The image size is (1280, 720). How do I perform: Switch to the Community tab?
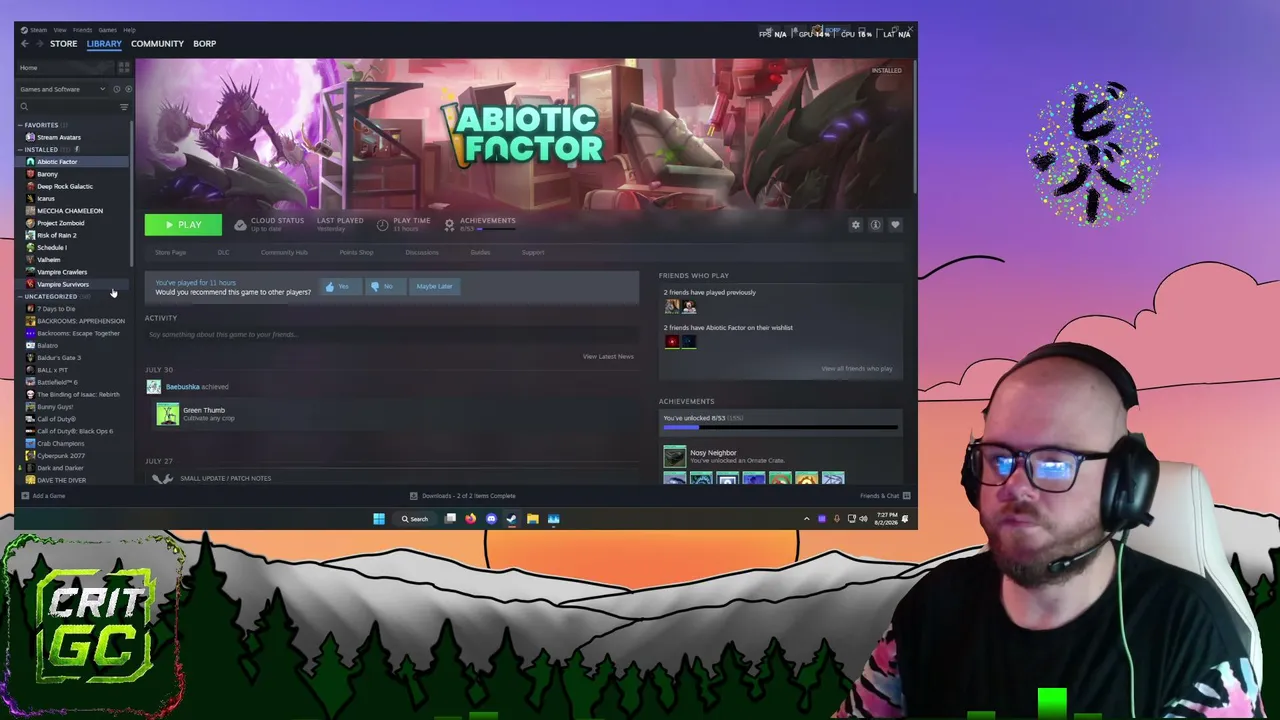point(157,44)
